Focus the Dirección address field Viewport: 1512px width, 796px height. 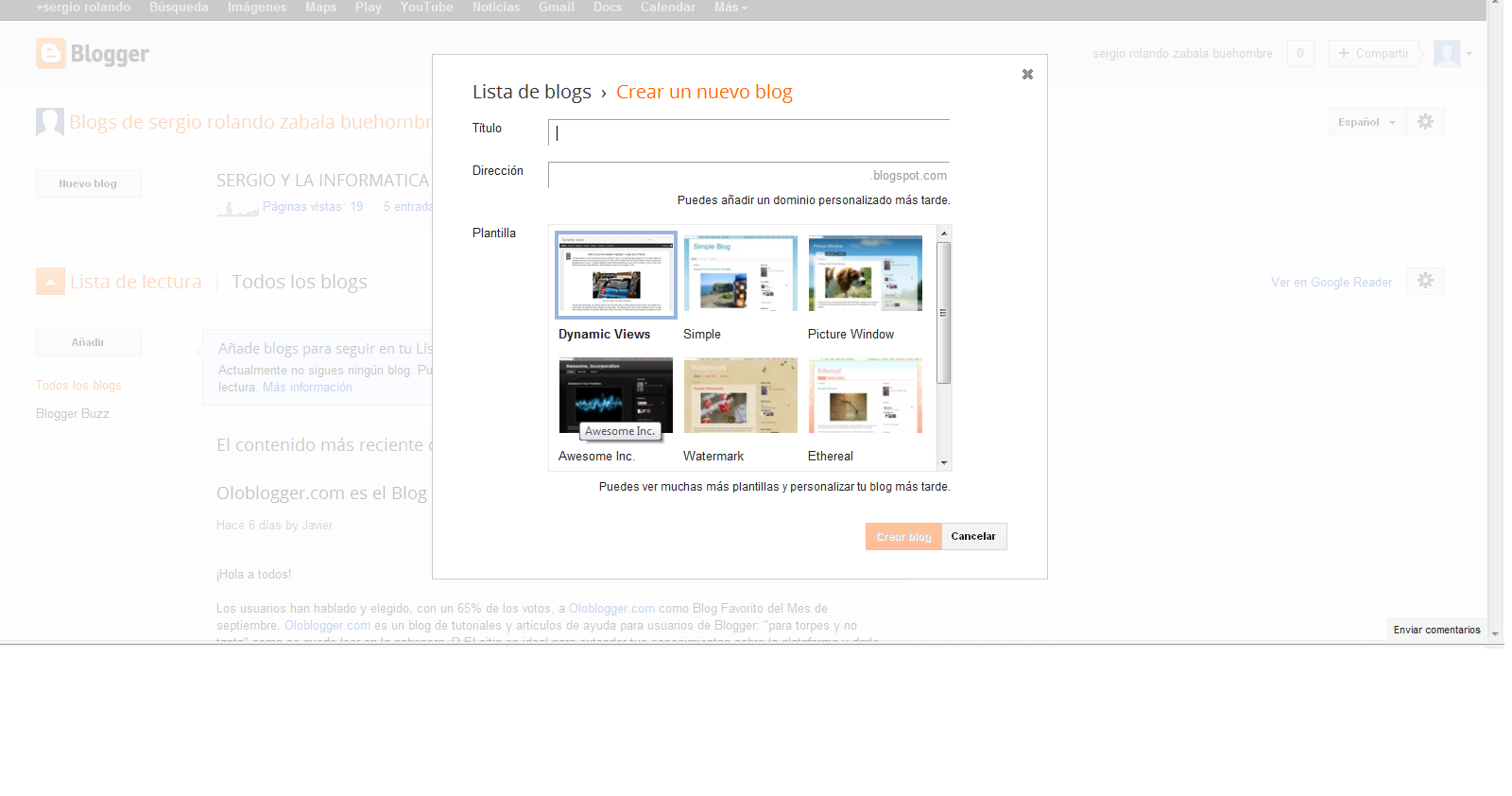tap(748, 175)
